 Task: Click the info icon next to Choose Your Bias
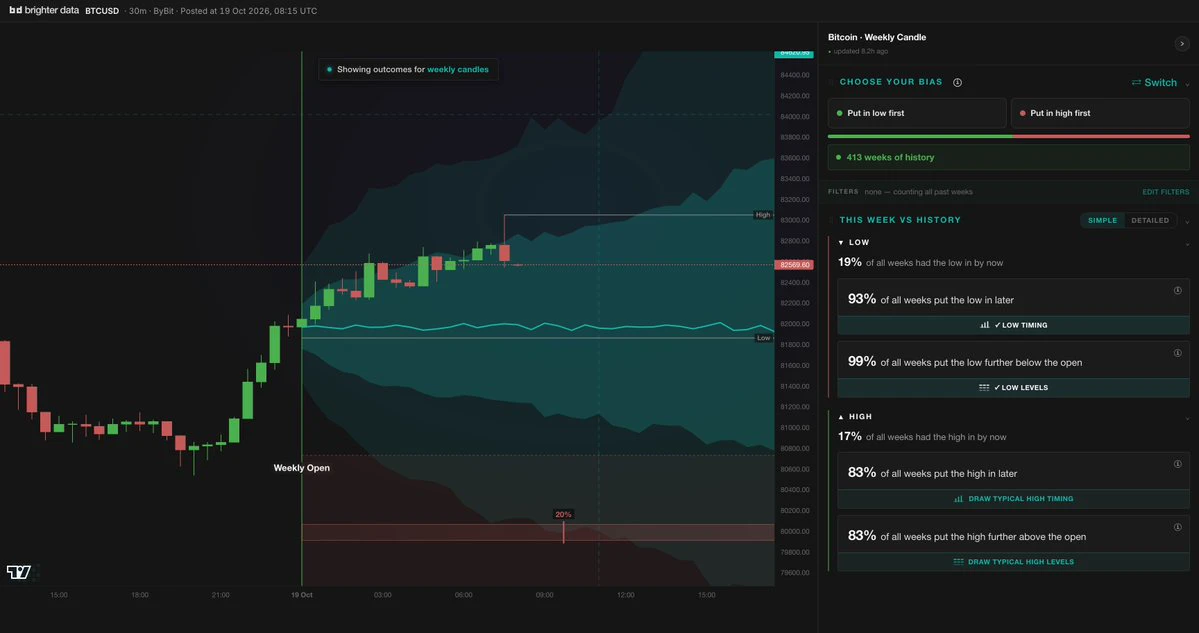[957, 83]
